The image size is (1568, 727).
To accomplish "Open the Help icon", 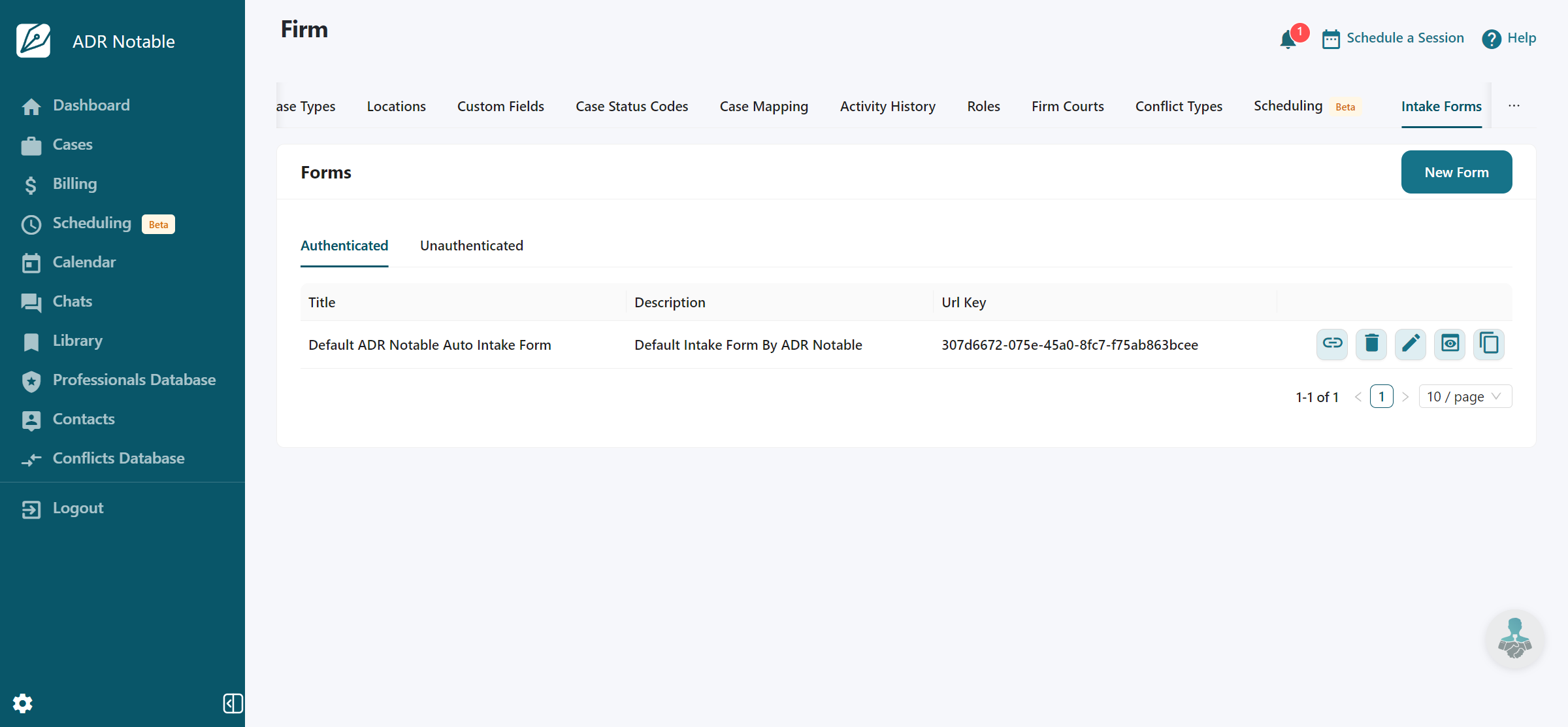I will pyautogui.click(x=1491, y=39).
